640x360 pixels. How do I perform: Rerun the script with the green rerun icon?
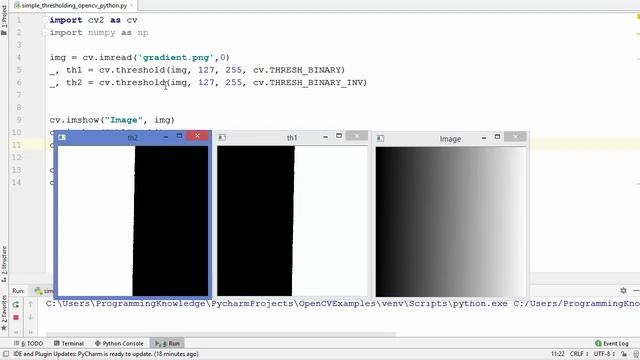[x=16, y=304]
